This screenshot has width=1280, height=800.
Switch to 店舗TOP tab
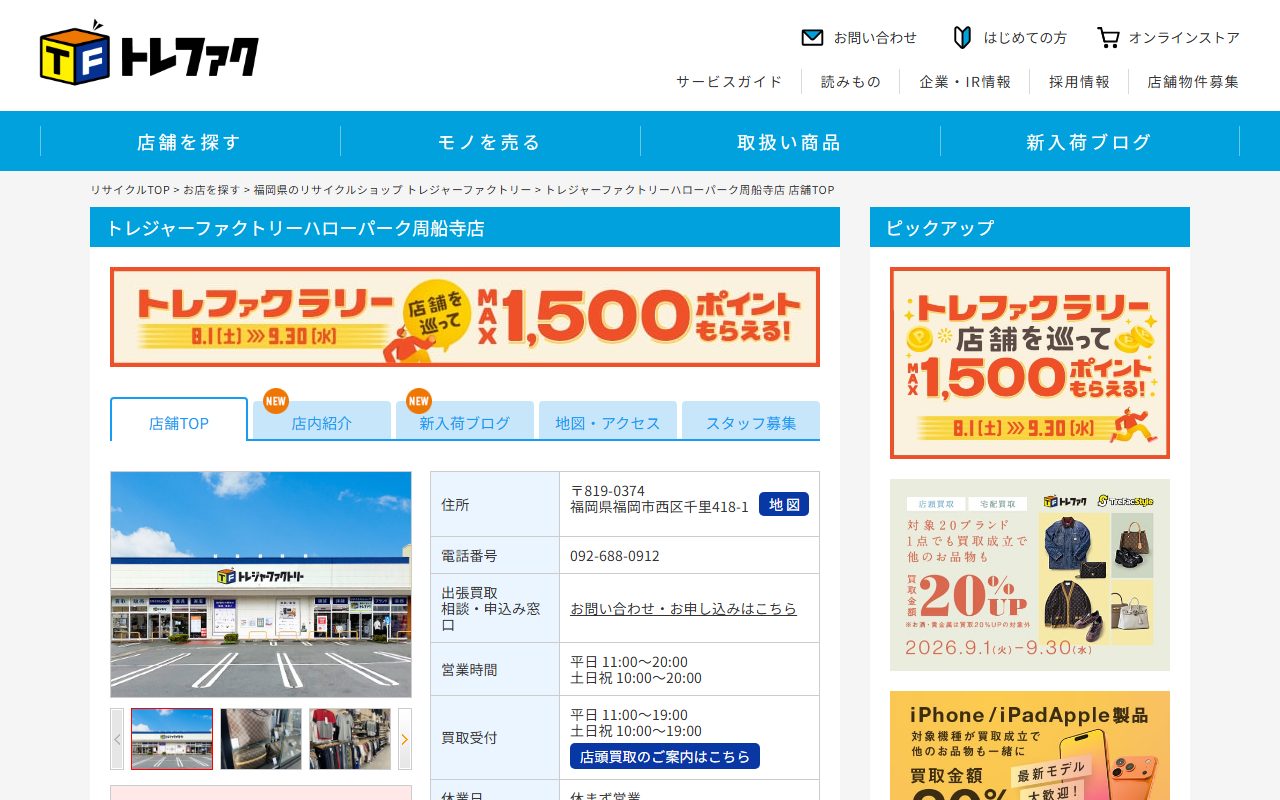(x=179, y=422)
